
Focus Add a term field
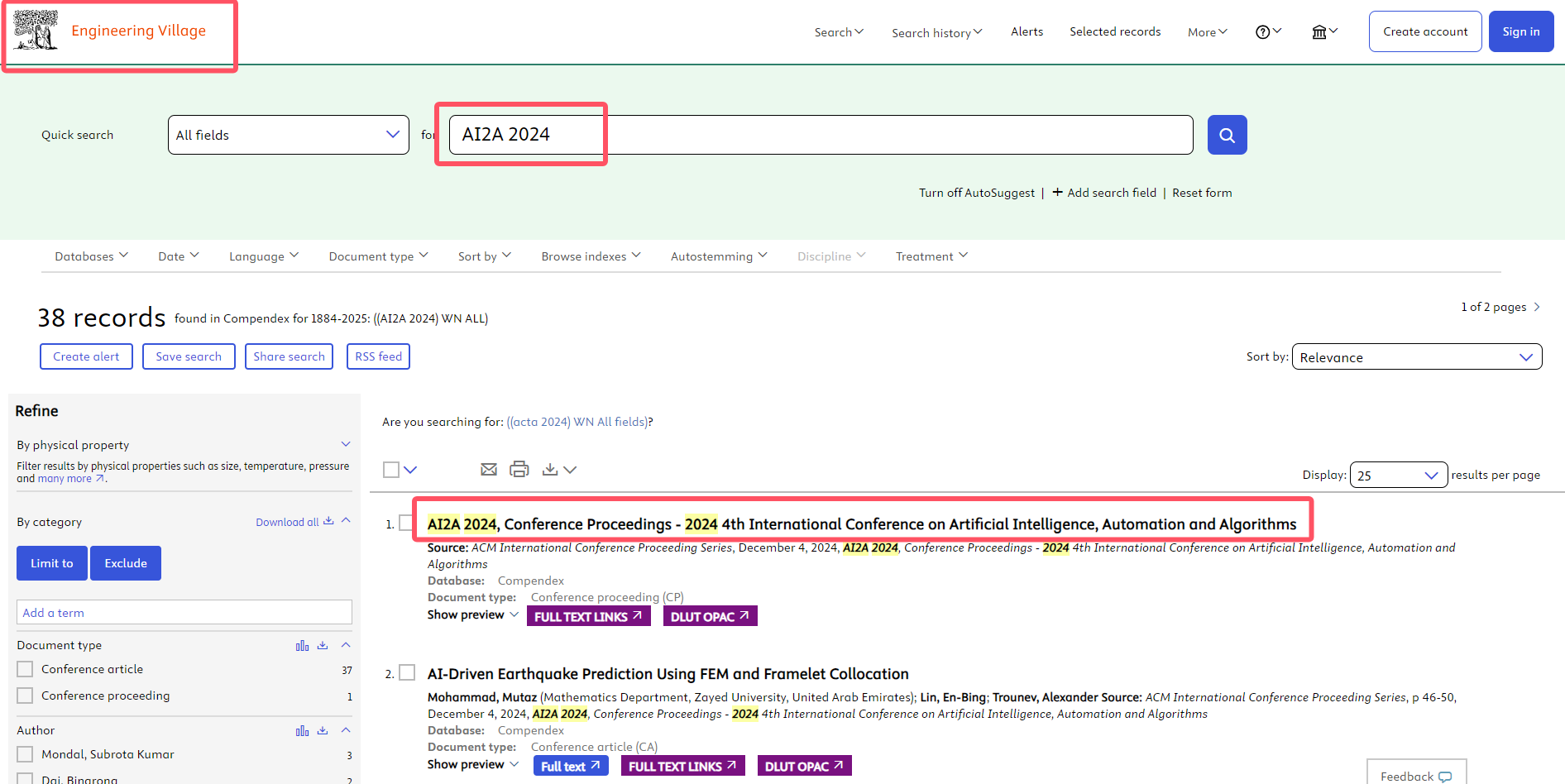point(184,613)
